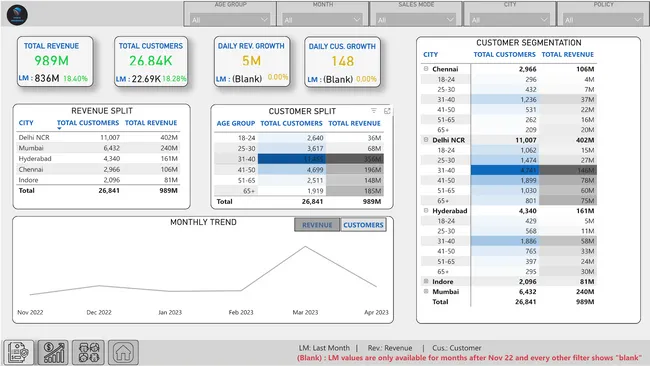Viewport: 650px width, 366px height.
Task: Switch Monthly Trend to Revenue
Action: [317, 225]
